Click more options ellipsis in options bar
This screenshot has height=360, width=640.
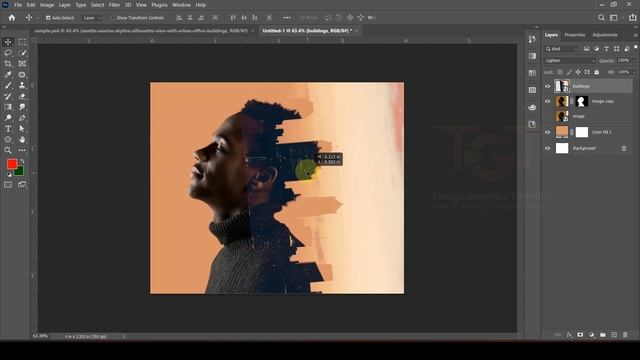point(287,18)
